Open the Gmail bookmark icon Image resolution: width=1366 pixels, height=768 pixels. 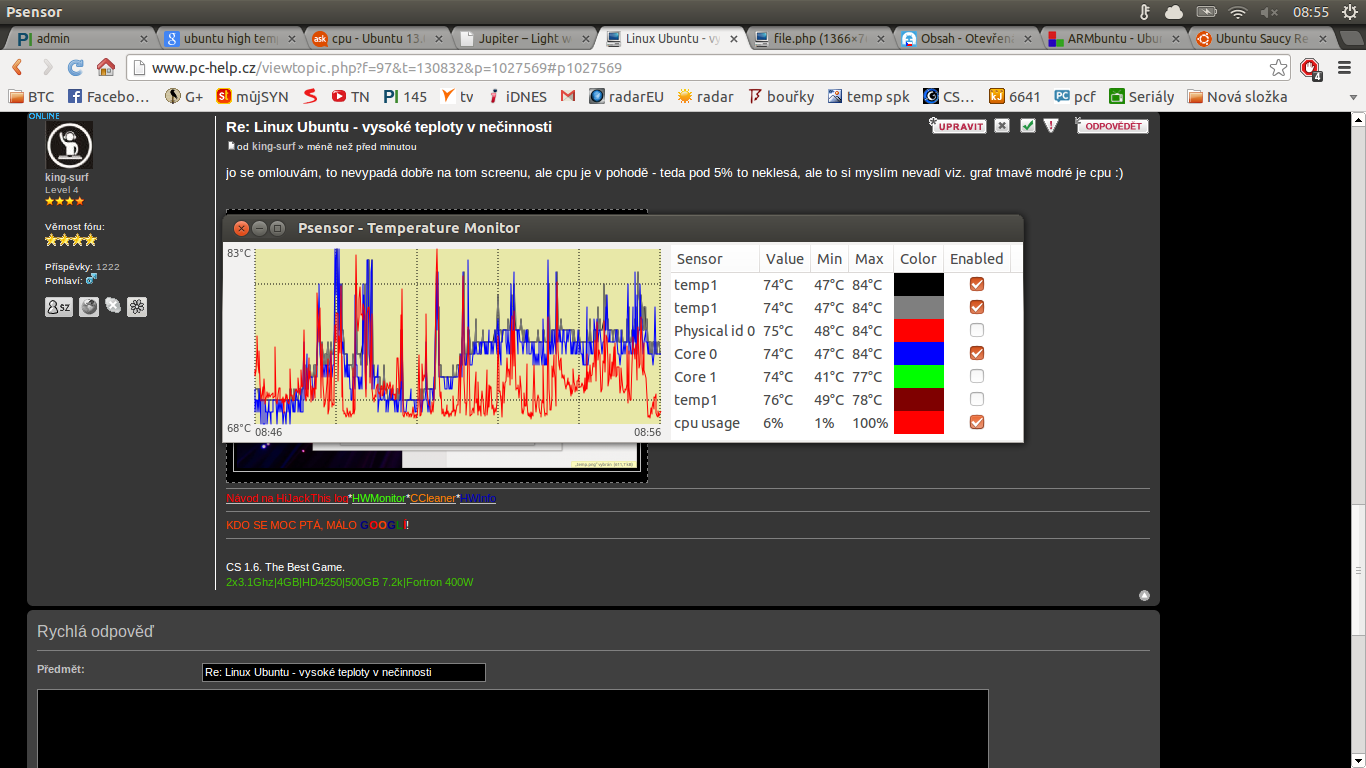tap(568, 97)
